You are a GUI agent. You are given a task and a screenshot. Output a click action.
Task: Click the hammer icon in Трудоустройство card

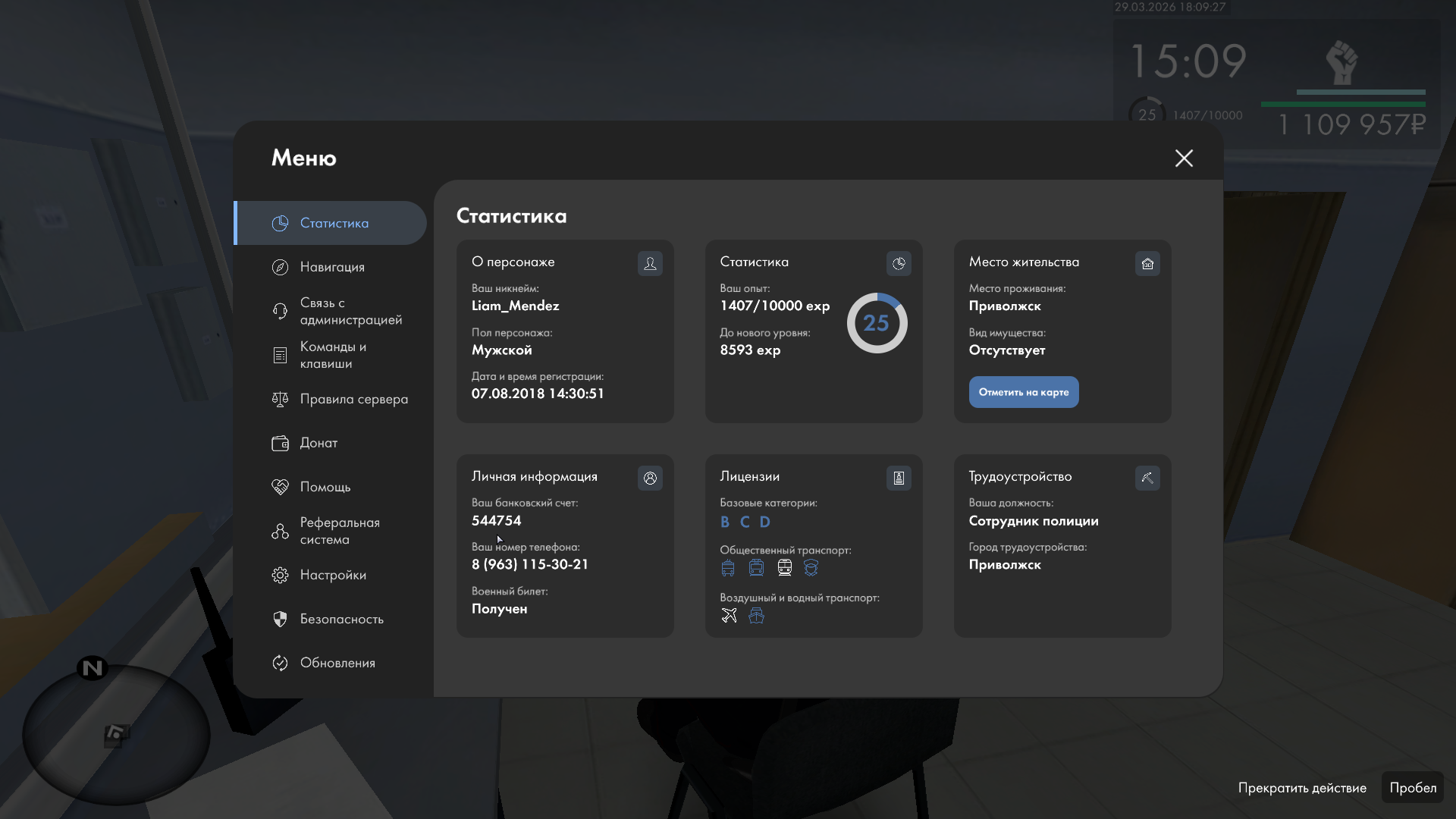pos(1147,478)
